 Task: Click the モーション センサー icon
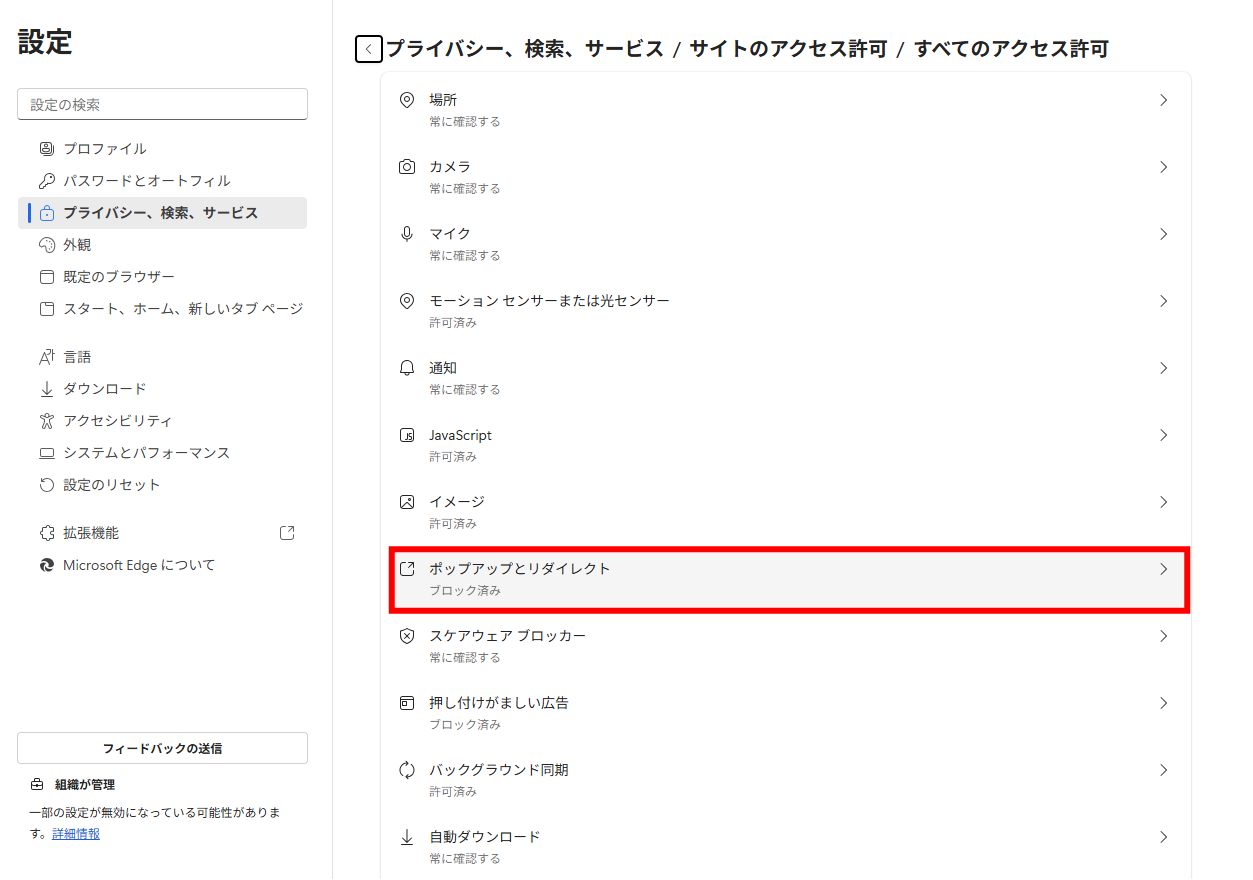407,301
